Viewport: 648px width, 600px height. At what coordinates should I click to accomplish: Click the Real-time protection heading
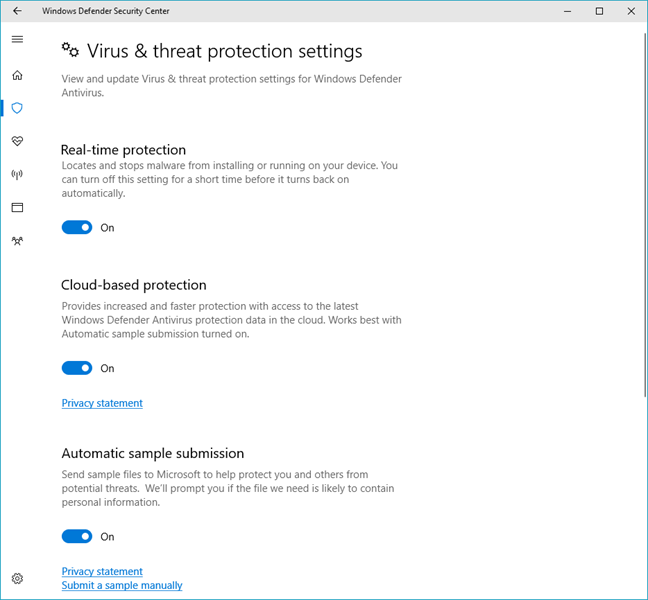point(123,150)
